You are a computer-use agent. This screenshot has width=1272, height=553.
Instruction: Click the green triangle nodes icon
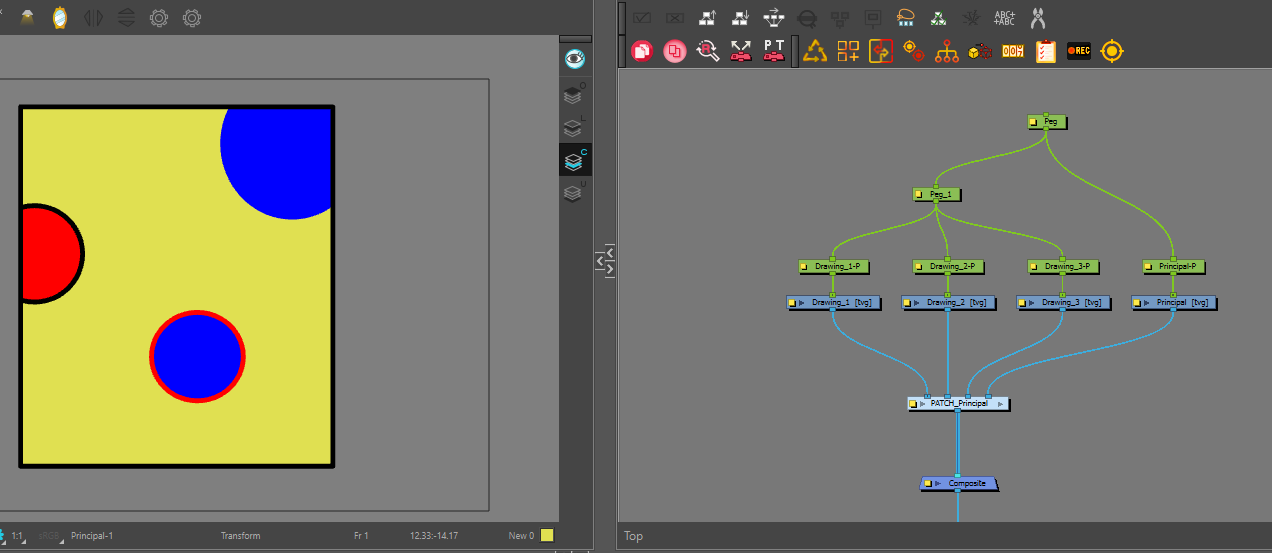[x=938, y=17]
